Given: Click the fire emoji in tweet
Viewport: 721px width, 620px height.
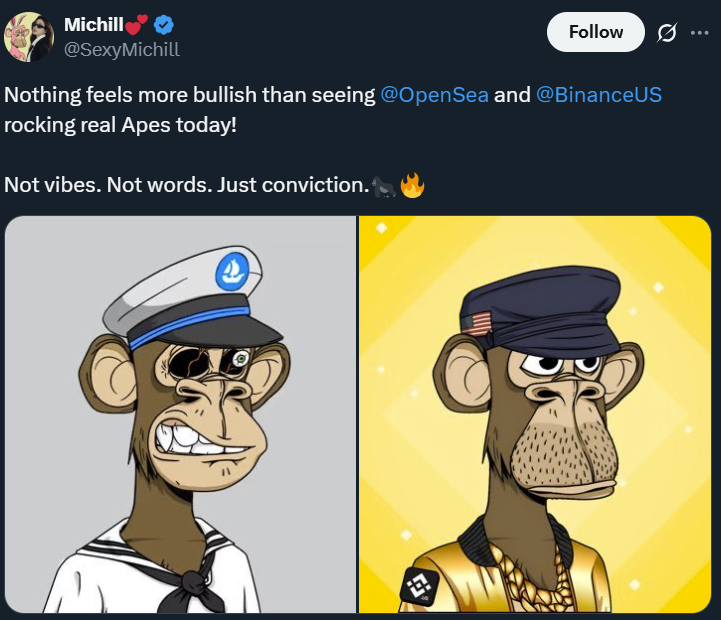Looking at the screenshot, I should [412, 185].
